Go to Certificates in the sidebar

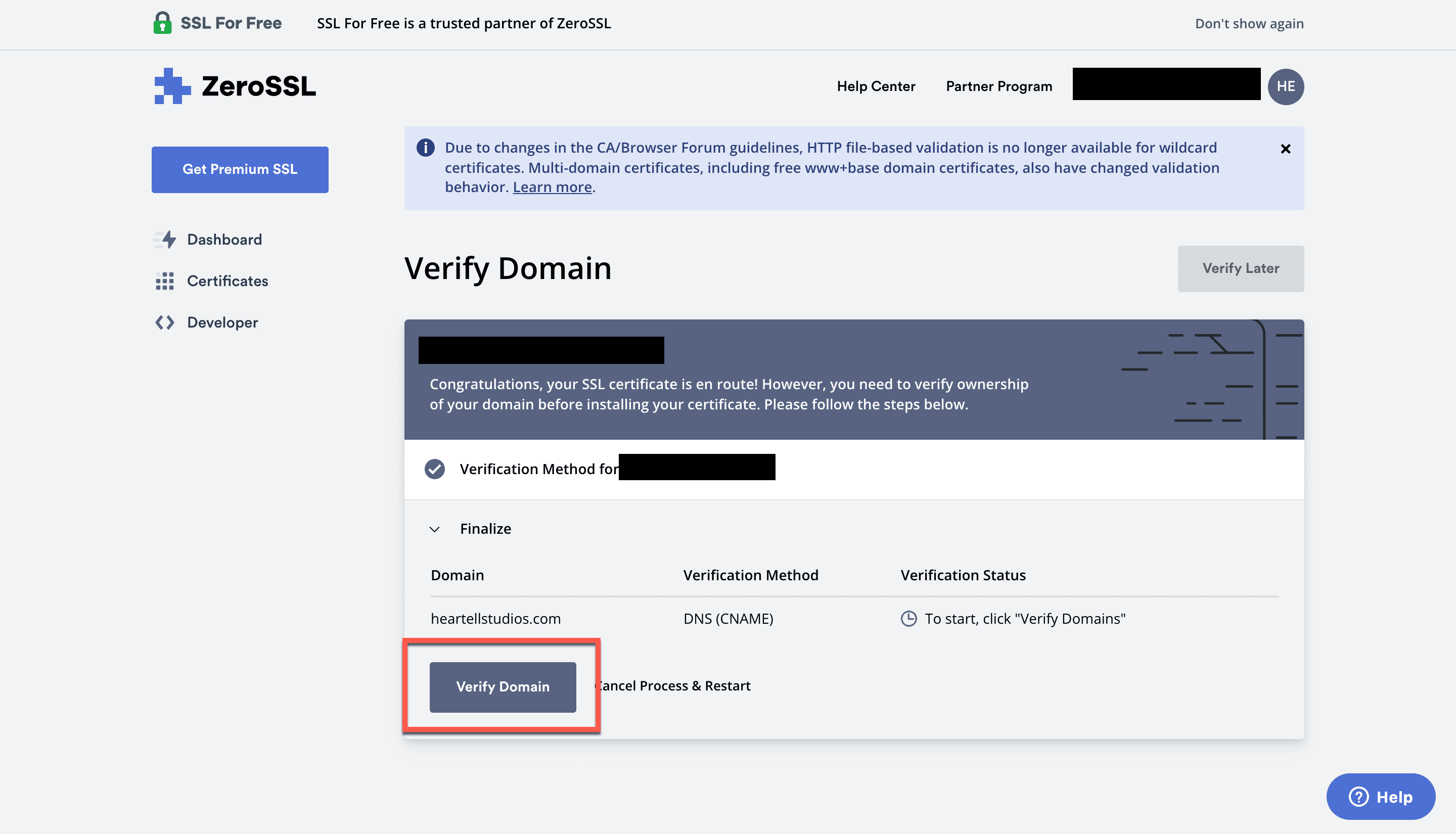[x=227, y=281]
